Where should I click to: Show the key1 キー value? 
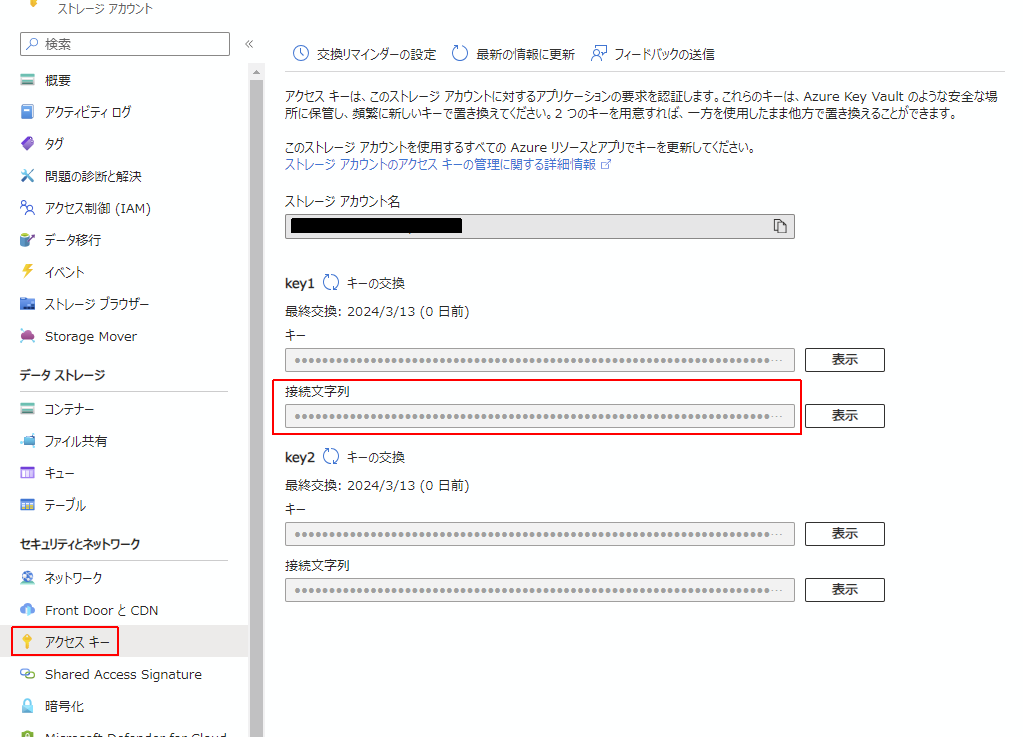pos(844,359)
